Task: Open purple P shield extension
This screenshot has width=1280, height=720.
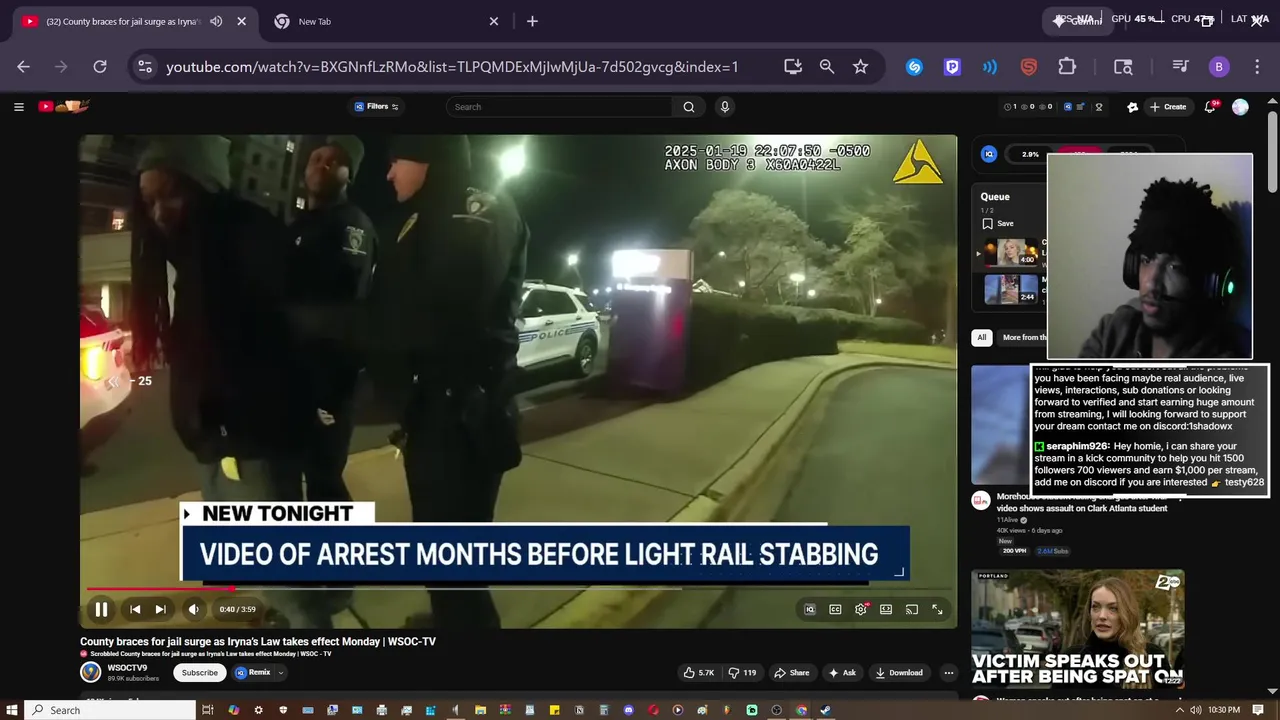Action: tap(952, 67)
